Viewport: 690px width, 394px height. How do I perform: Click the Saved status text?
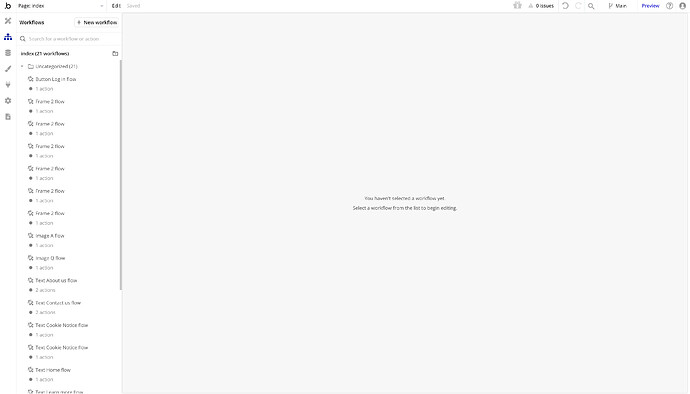[133, 6]
